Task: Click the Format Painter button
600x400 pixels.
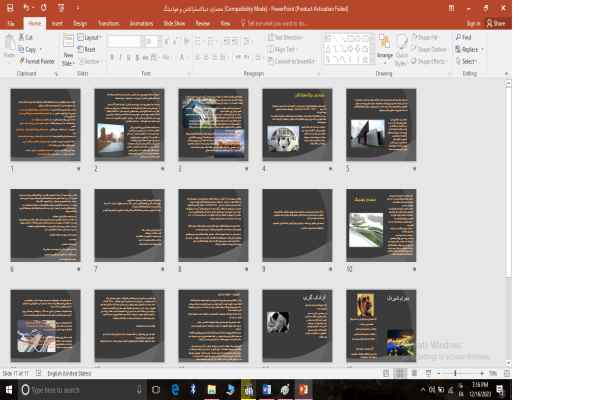Action: [38, 61]
